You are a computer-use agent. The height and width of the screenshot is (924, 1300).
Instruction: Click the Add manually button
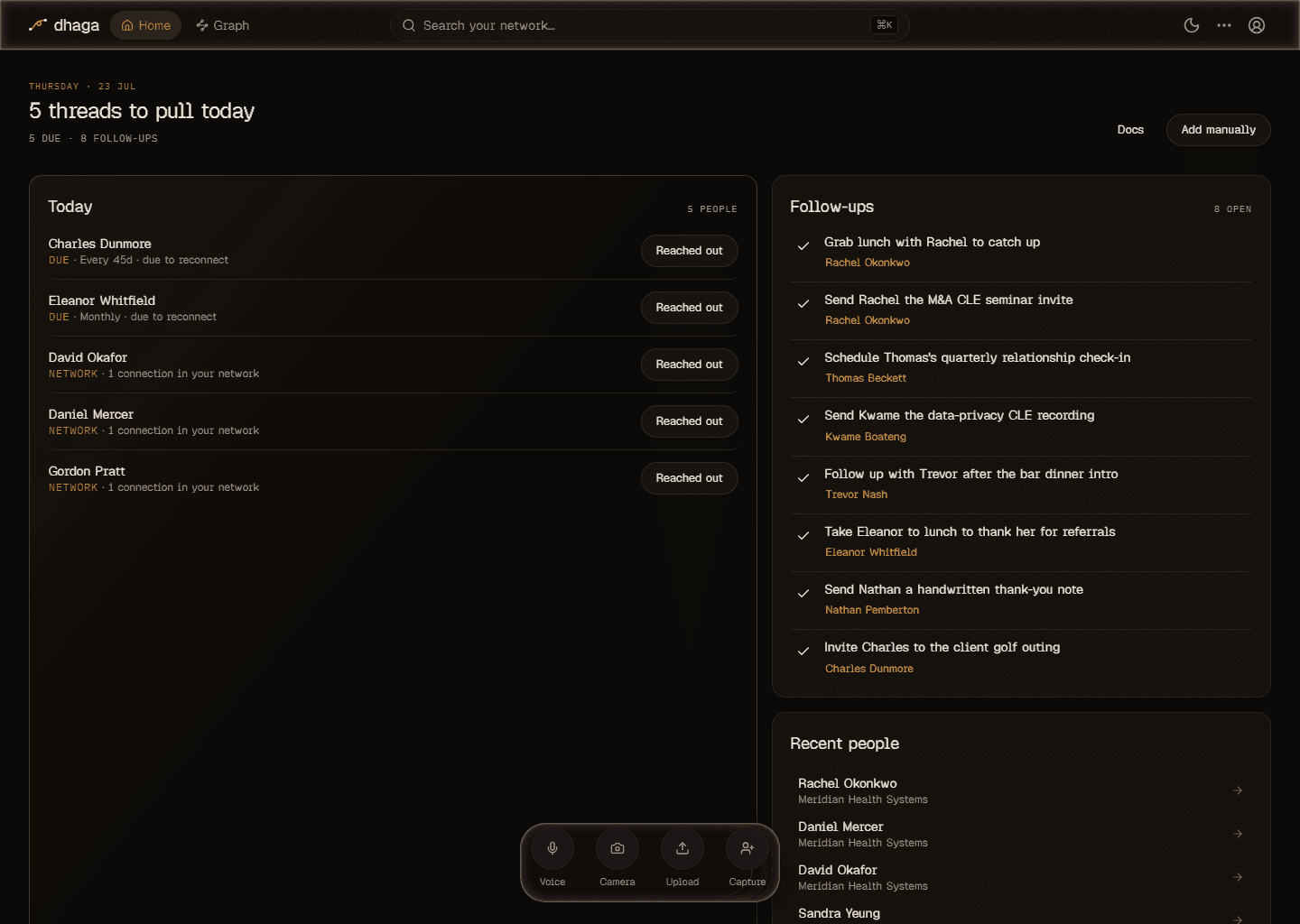click(1218, 130)
